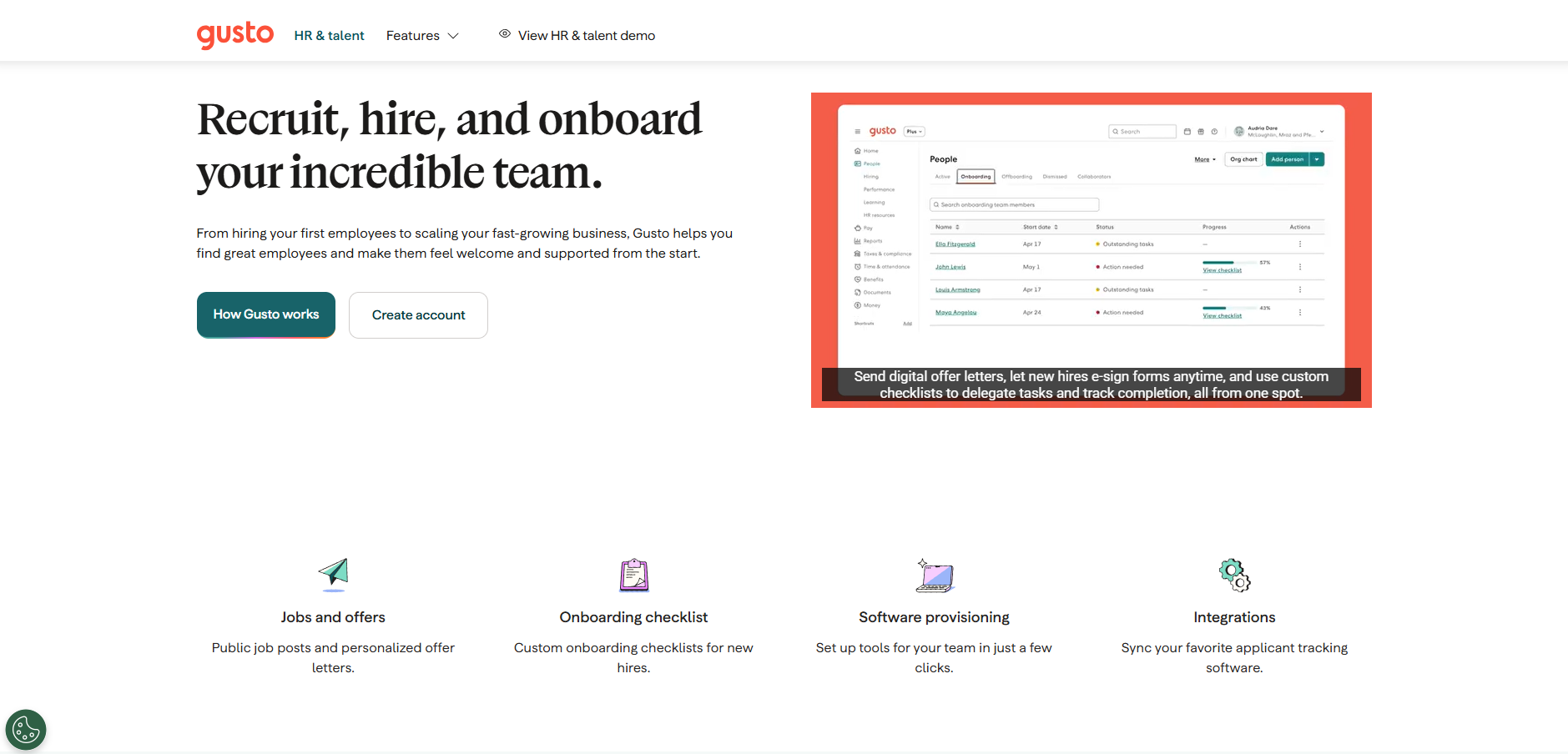Click the help question icon in the demo header
The image size is (1568, 754).
1214,132
